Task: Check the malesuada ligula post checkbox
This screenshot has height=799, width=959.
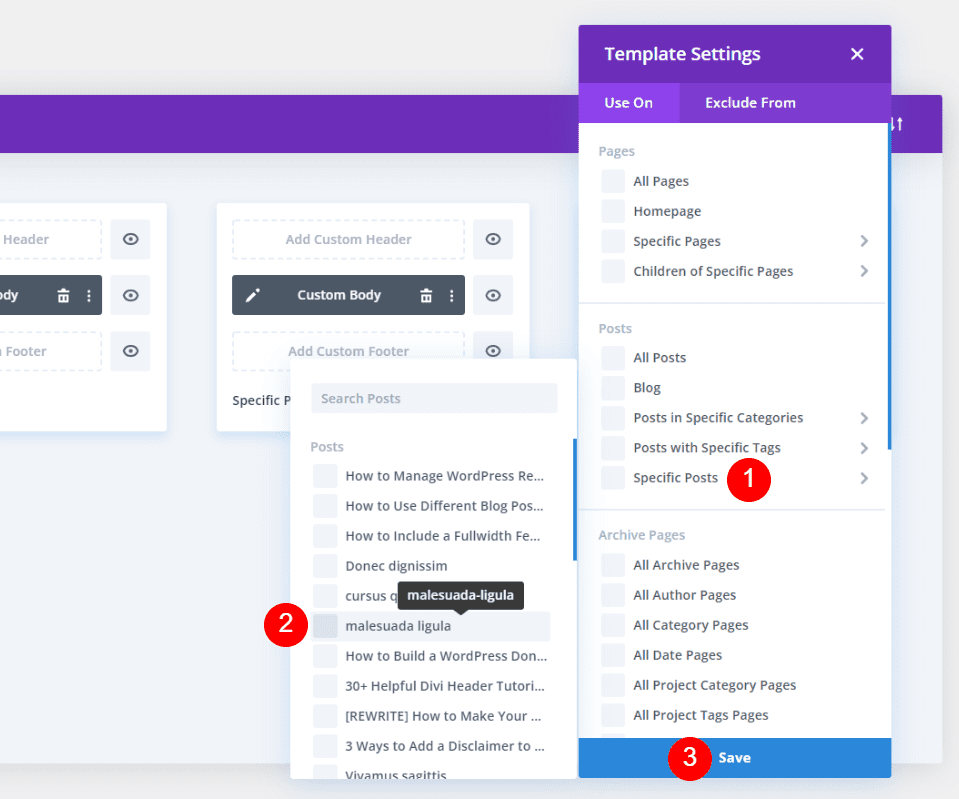Action: point(325,627)
